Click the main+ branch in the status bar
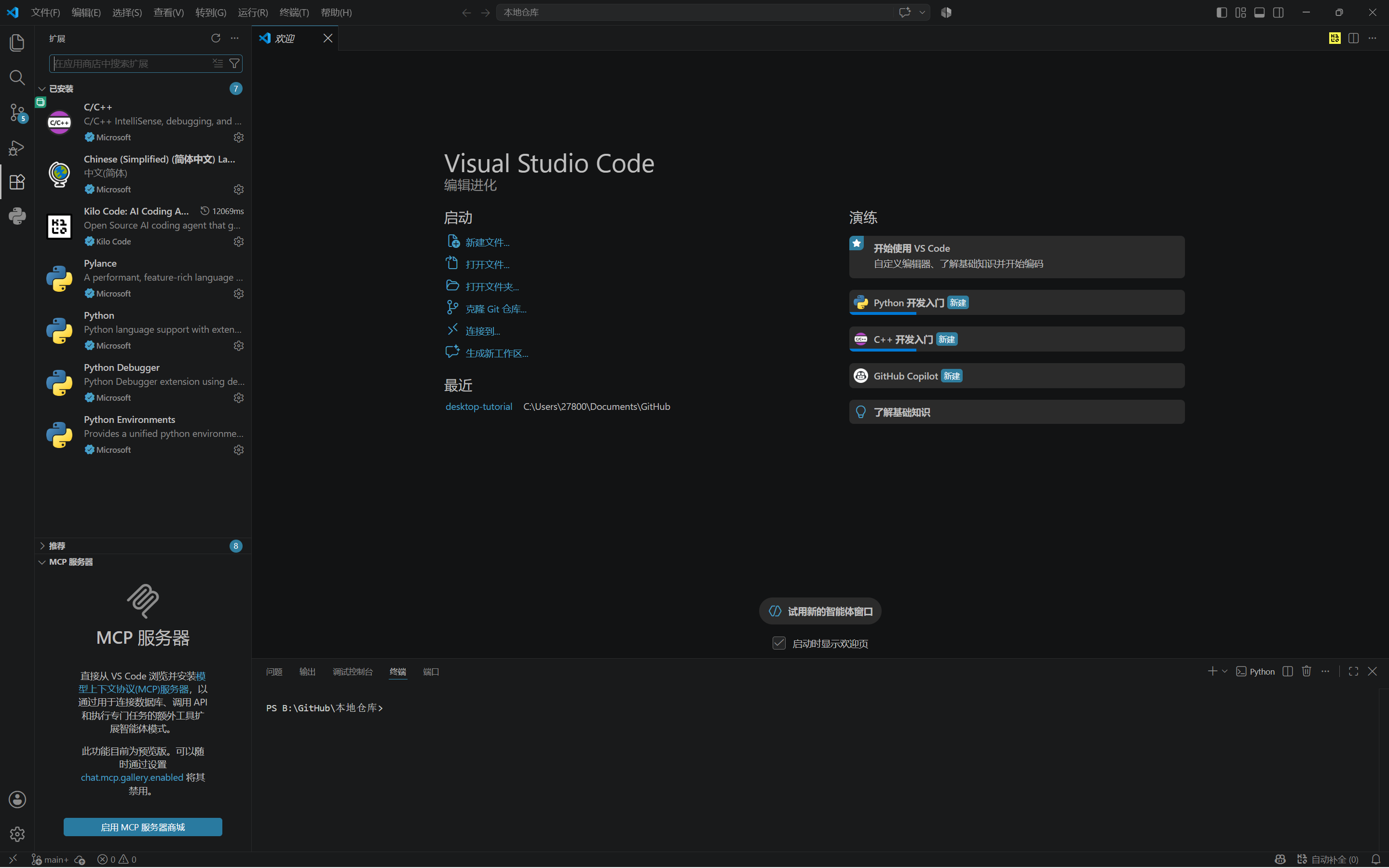This screenshot has width=1389, height=868. [50, 859]
